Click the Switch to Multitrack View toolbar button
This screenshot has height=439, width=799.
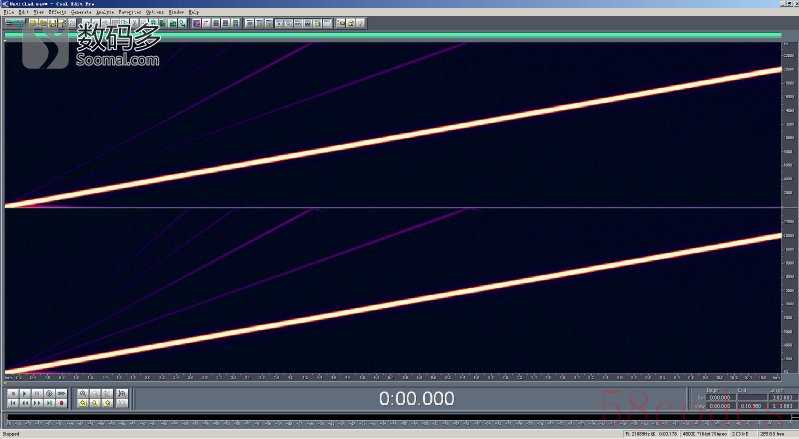(x=14, y=23)
